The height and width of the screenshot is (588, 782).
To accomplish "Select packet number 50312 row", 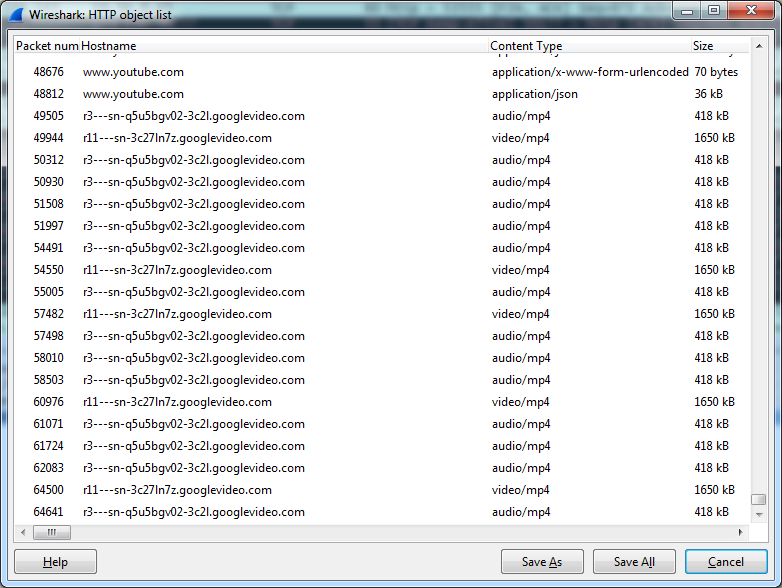I will [x=382, y=160].
